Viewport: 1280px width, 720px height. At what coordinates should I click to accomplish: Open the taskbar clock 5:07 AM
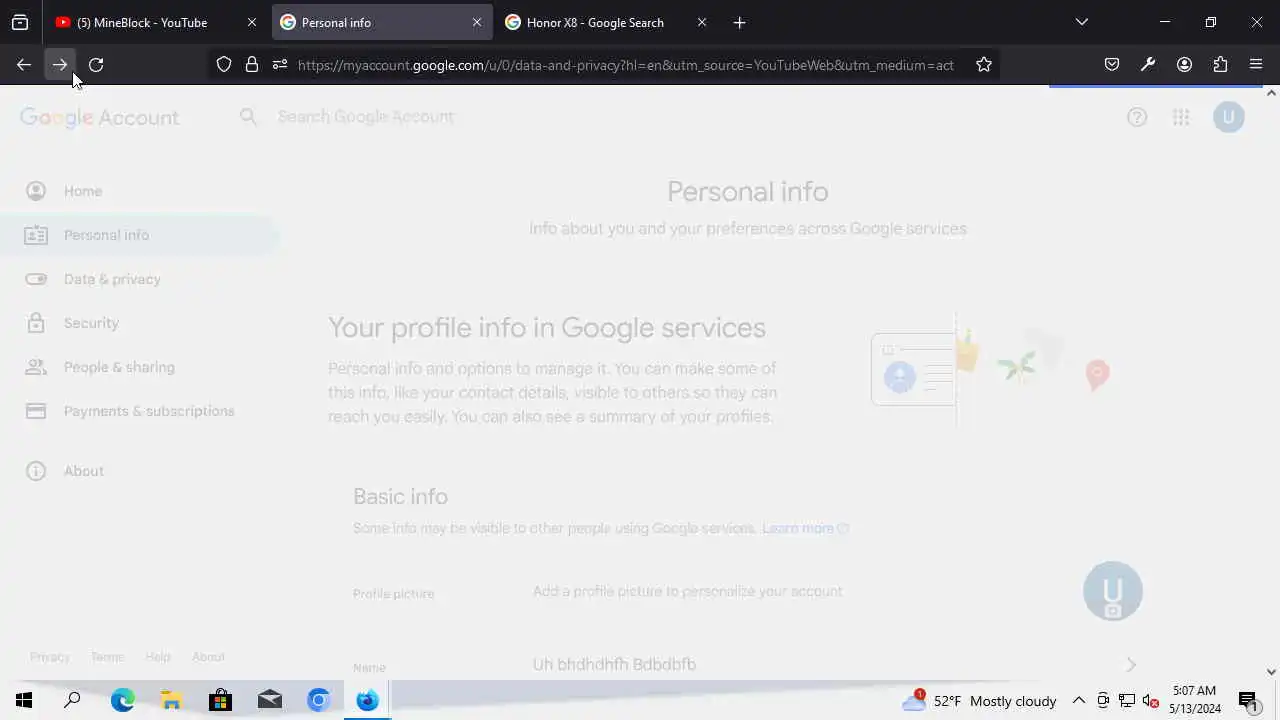pyautogui.click(x=1195, y=700)
